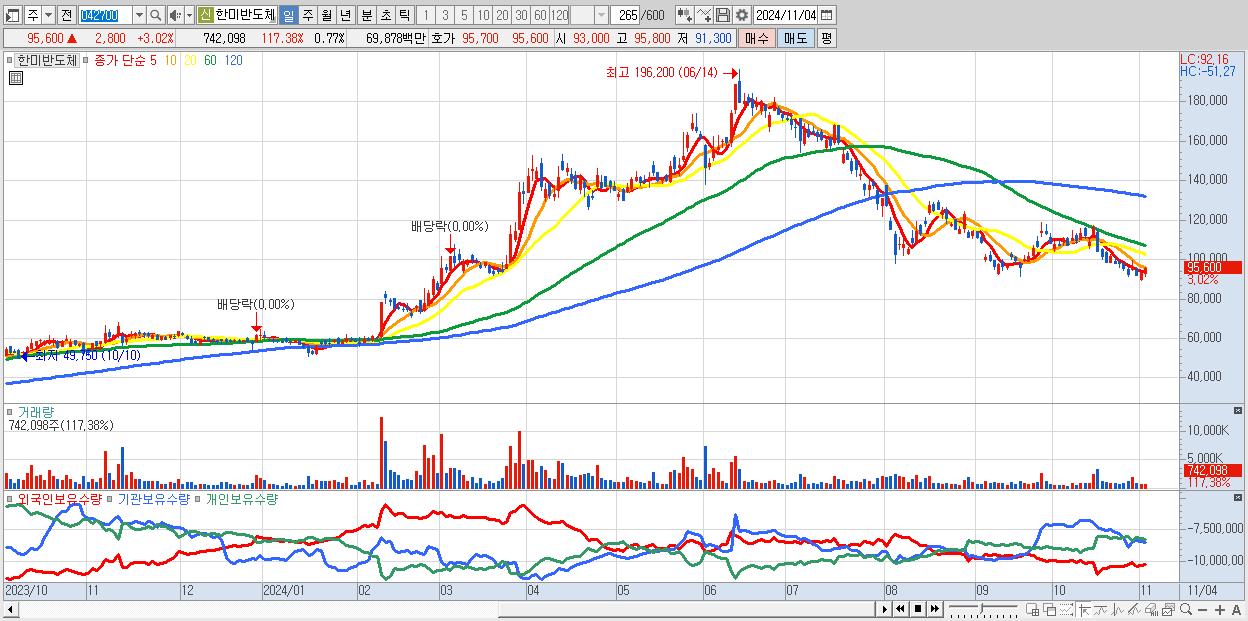Screen dimensions: 1248x621
Task: Select the 초 (second) period
Action: click(x=385, y=15)
